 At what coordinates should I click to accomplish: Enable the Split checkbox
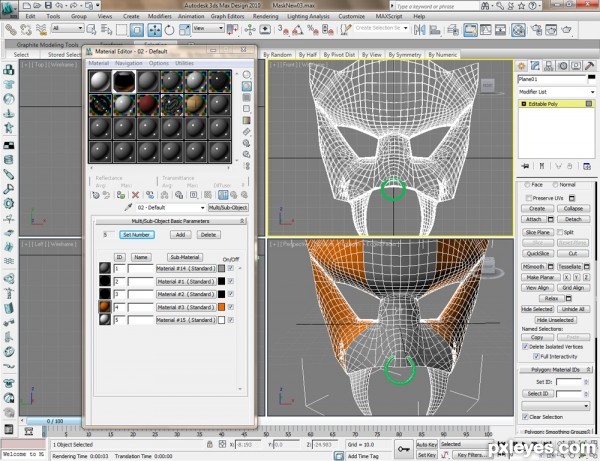560,232
